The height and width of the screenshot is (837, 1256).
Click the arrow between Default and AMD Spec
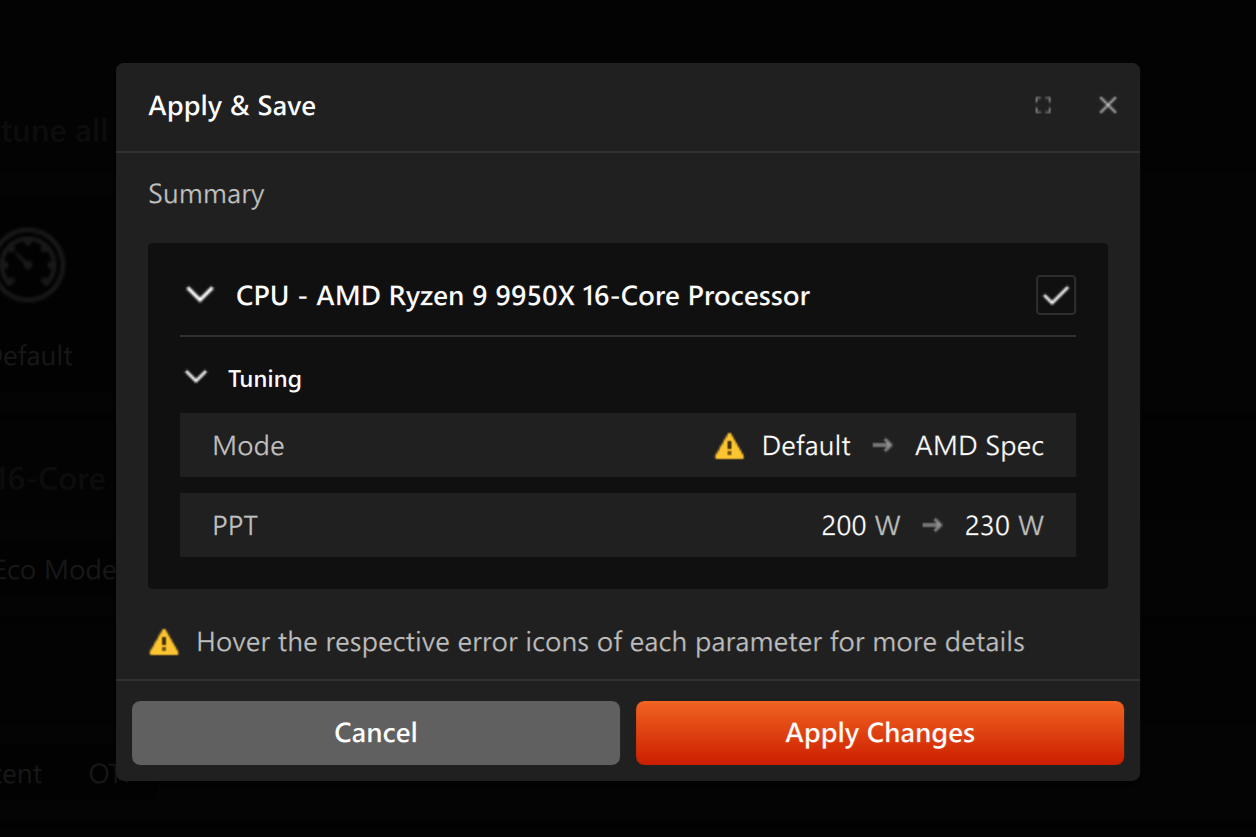coord(883,446)
